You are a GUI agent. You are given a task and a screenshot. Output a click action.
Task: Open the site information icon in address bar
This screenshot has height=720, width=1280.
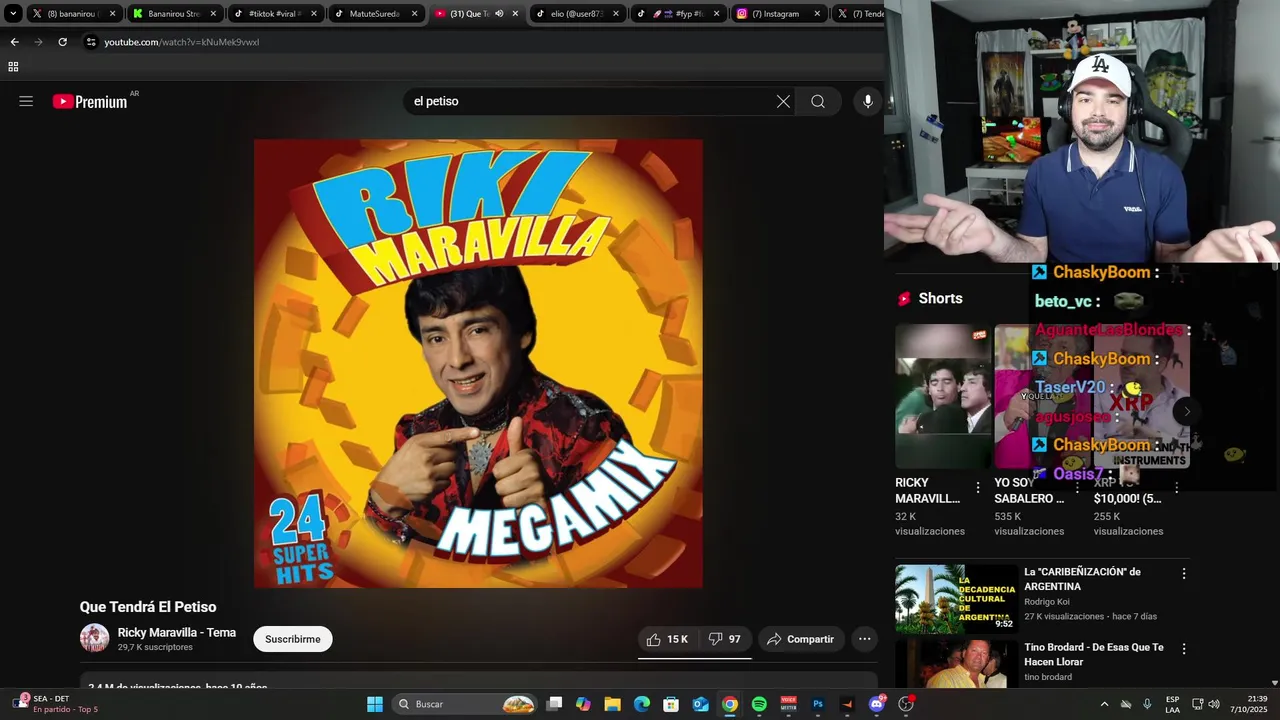90,42
